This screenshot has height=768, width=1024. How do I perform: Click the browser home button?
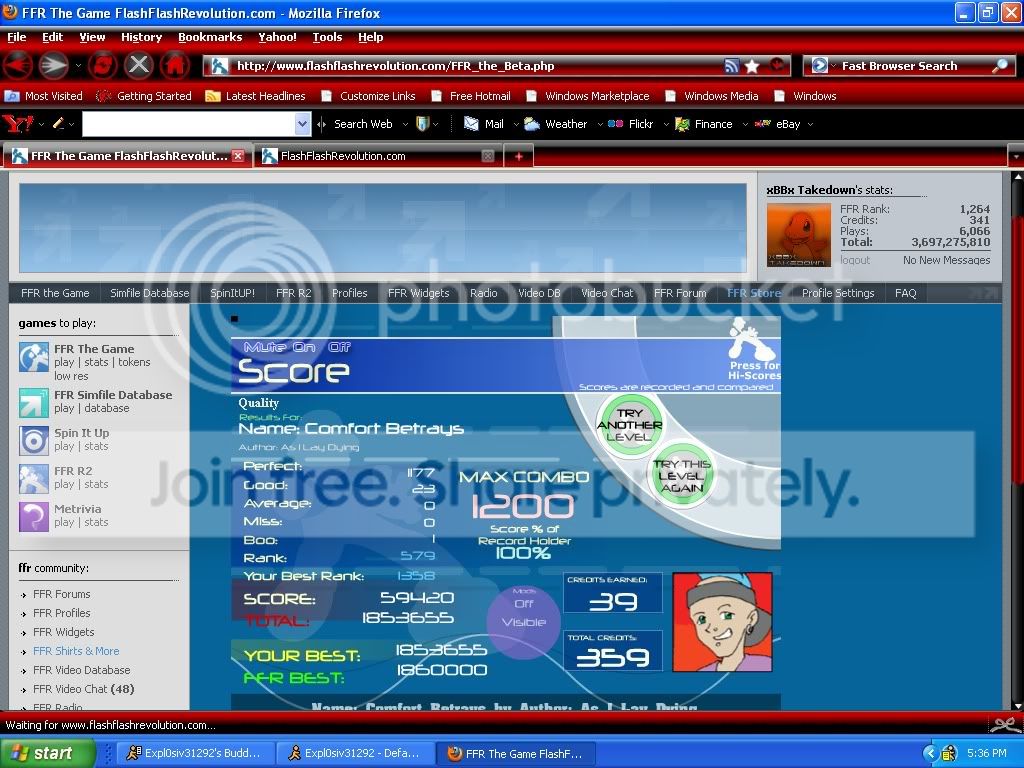pos(175,66)
